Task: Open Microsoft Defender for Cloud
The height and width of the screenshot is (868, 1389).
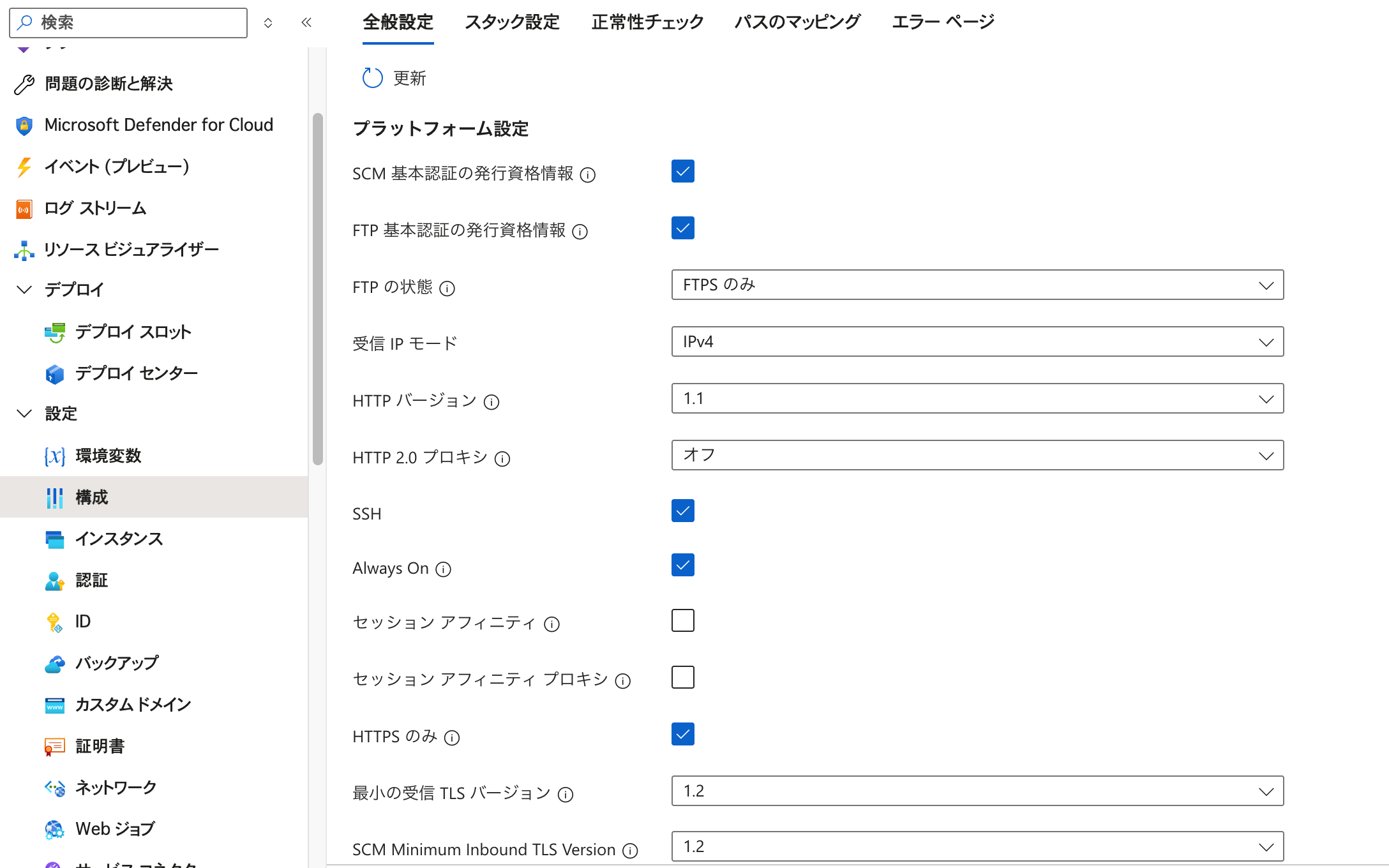Action: point(158,124)
